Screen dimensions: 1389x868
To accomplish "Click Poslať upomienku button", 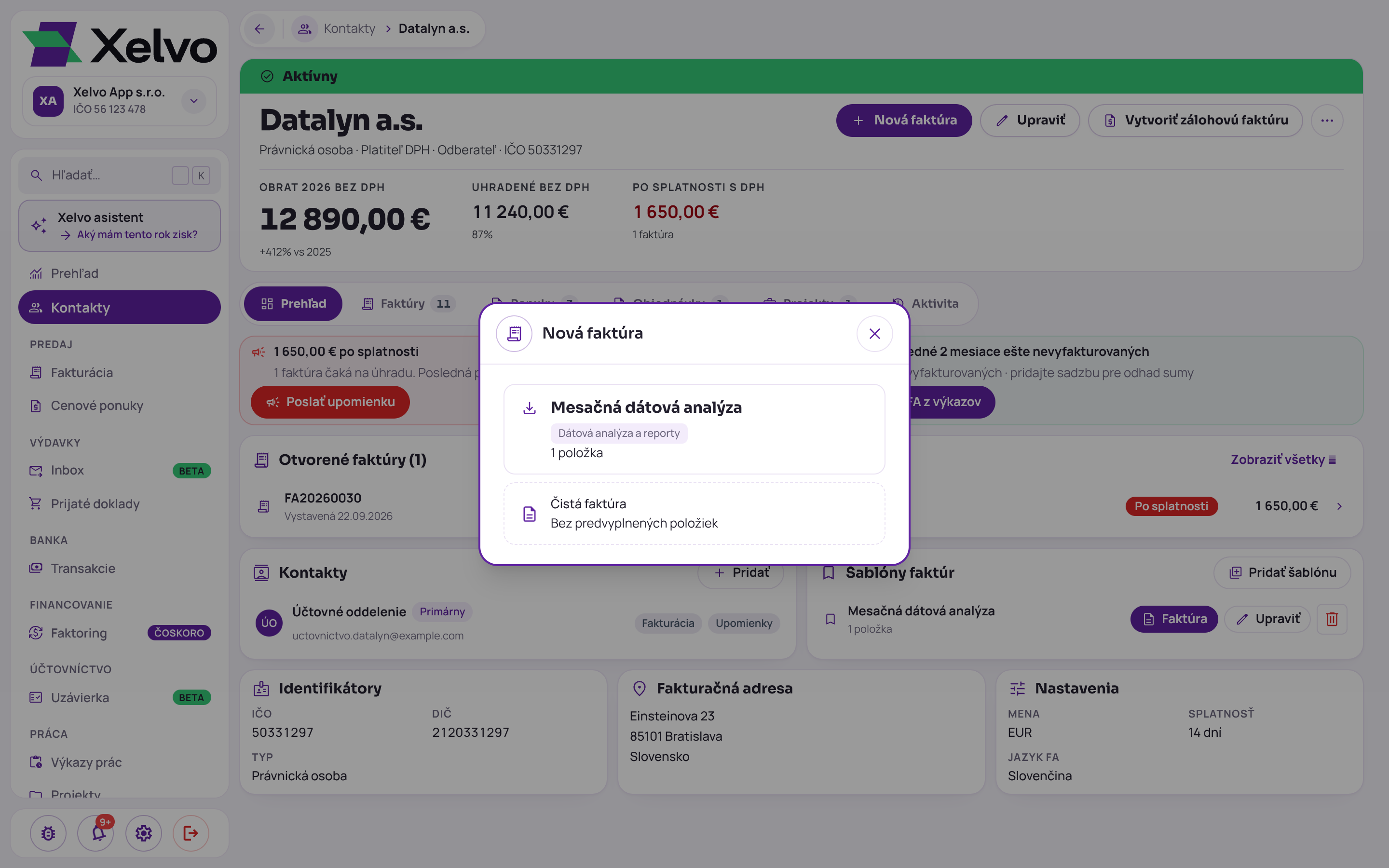I will pyautogui.click(x=330, y=402).
